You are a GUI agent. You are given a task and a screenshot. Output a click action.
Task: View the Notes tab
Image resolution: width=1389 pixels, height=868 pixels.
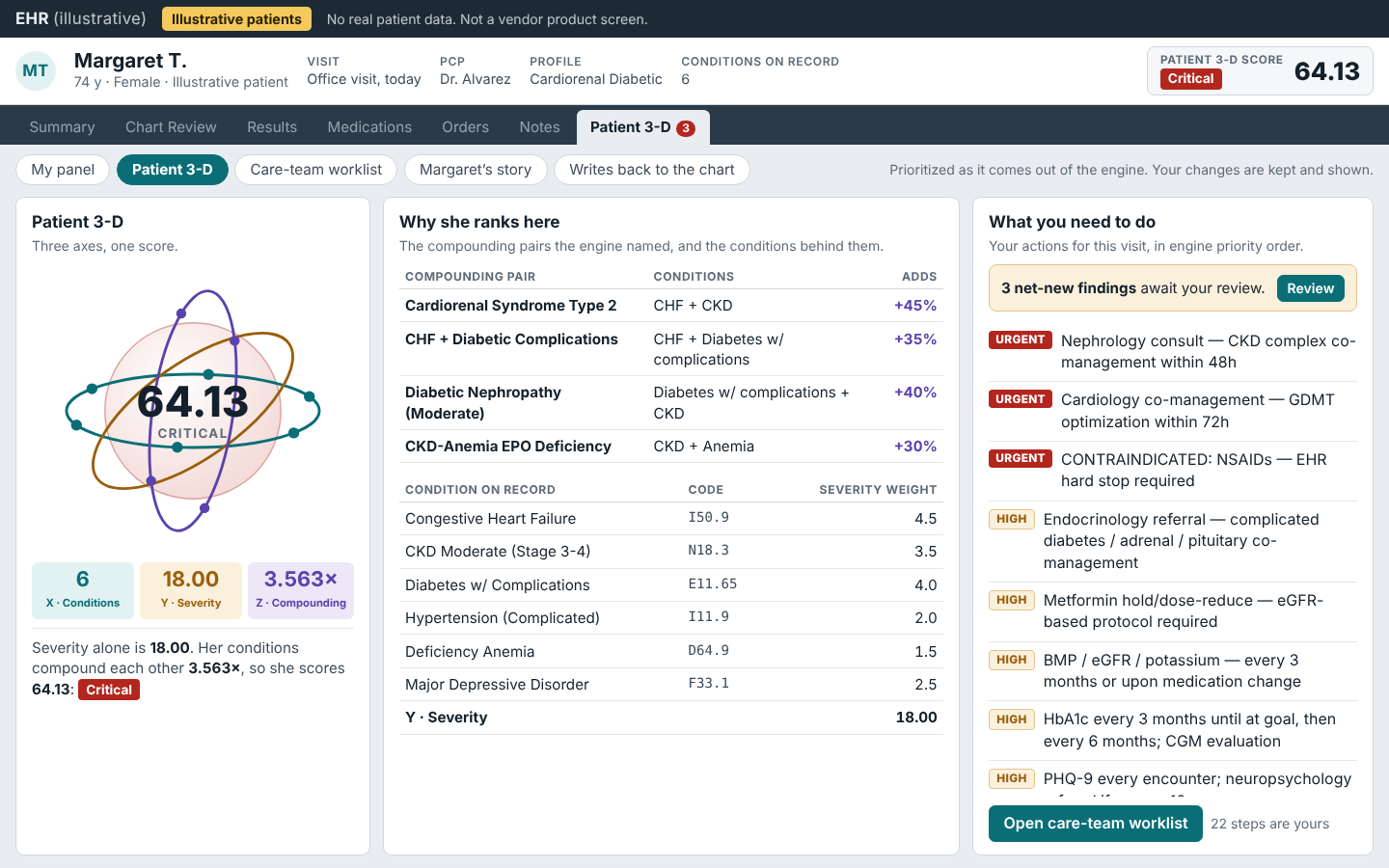[x=539, y=127]
